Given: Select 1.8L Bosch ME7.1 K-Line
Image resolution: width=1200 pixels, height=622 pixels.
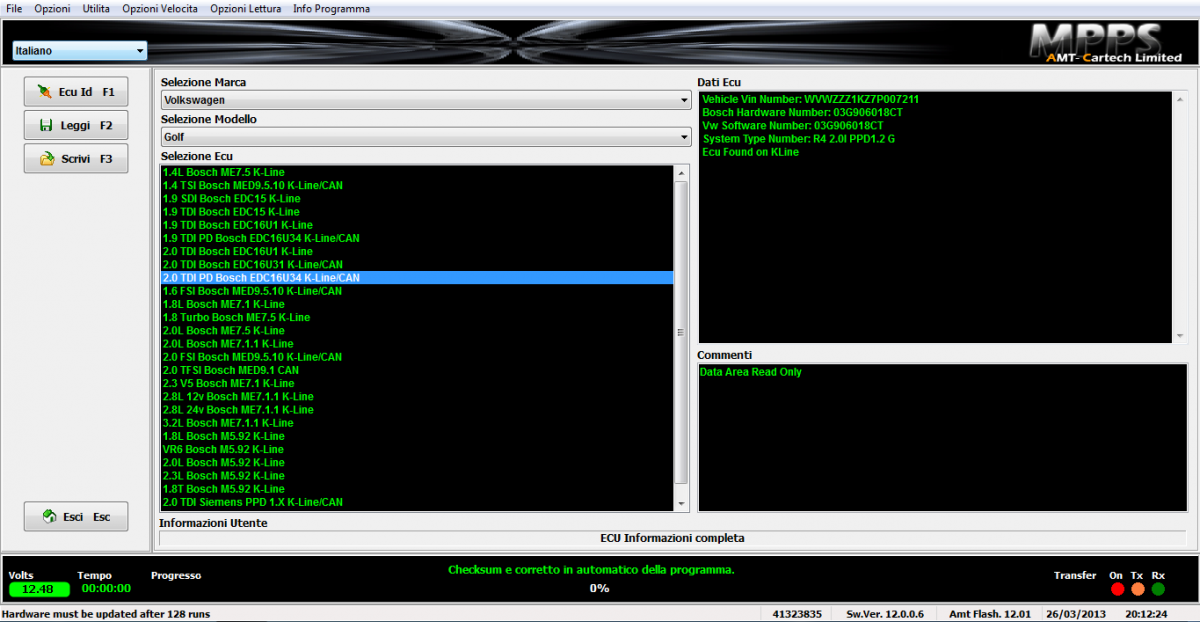Looking at the screenshot, I should click(x=418, y=304).
